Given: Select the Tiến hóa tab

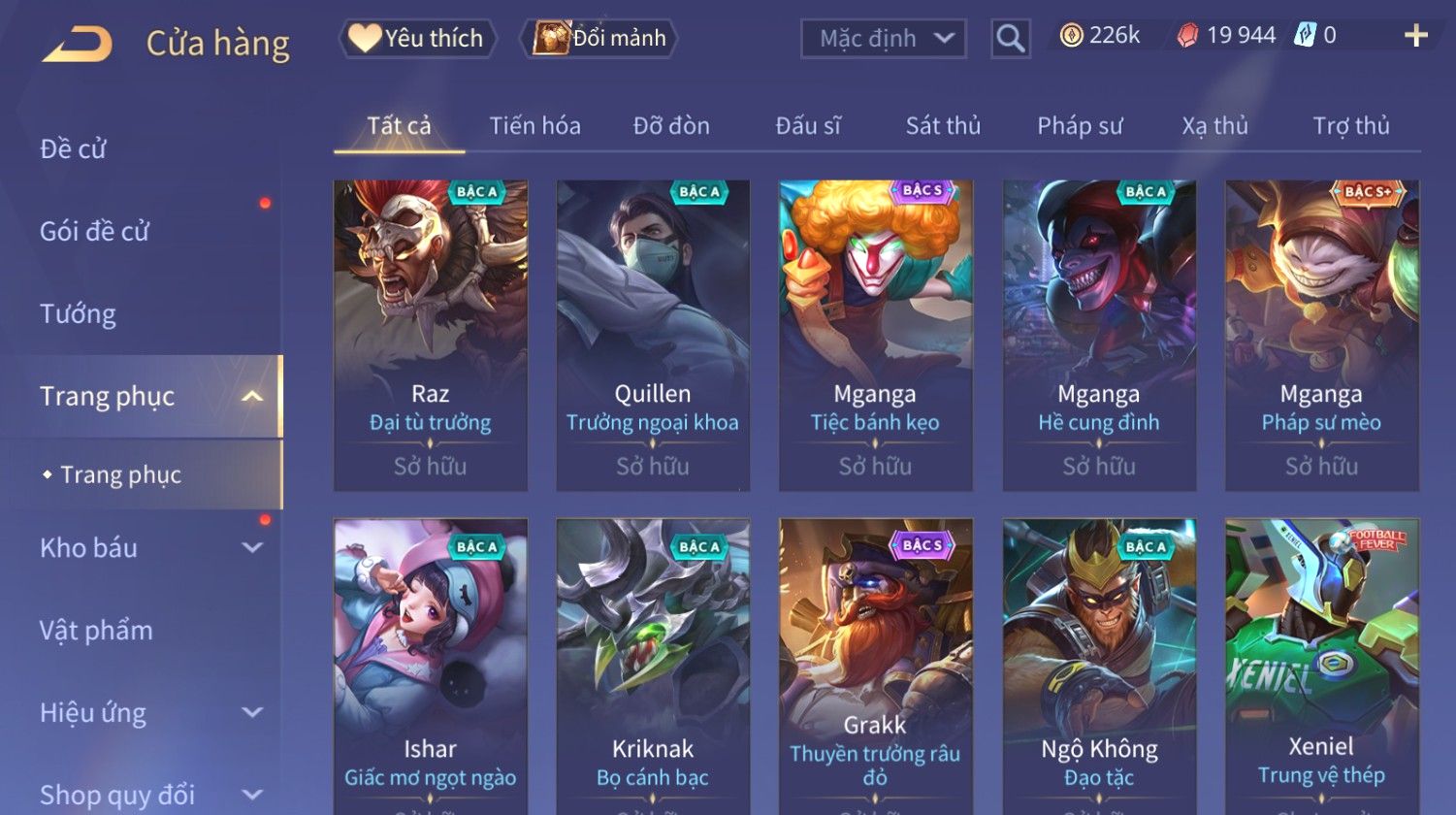Looking at the screenshot, I should click(x=534, y=125).
